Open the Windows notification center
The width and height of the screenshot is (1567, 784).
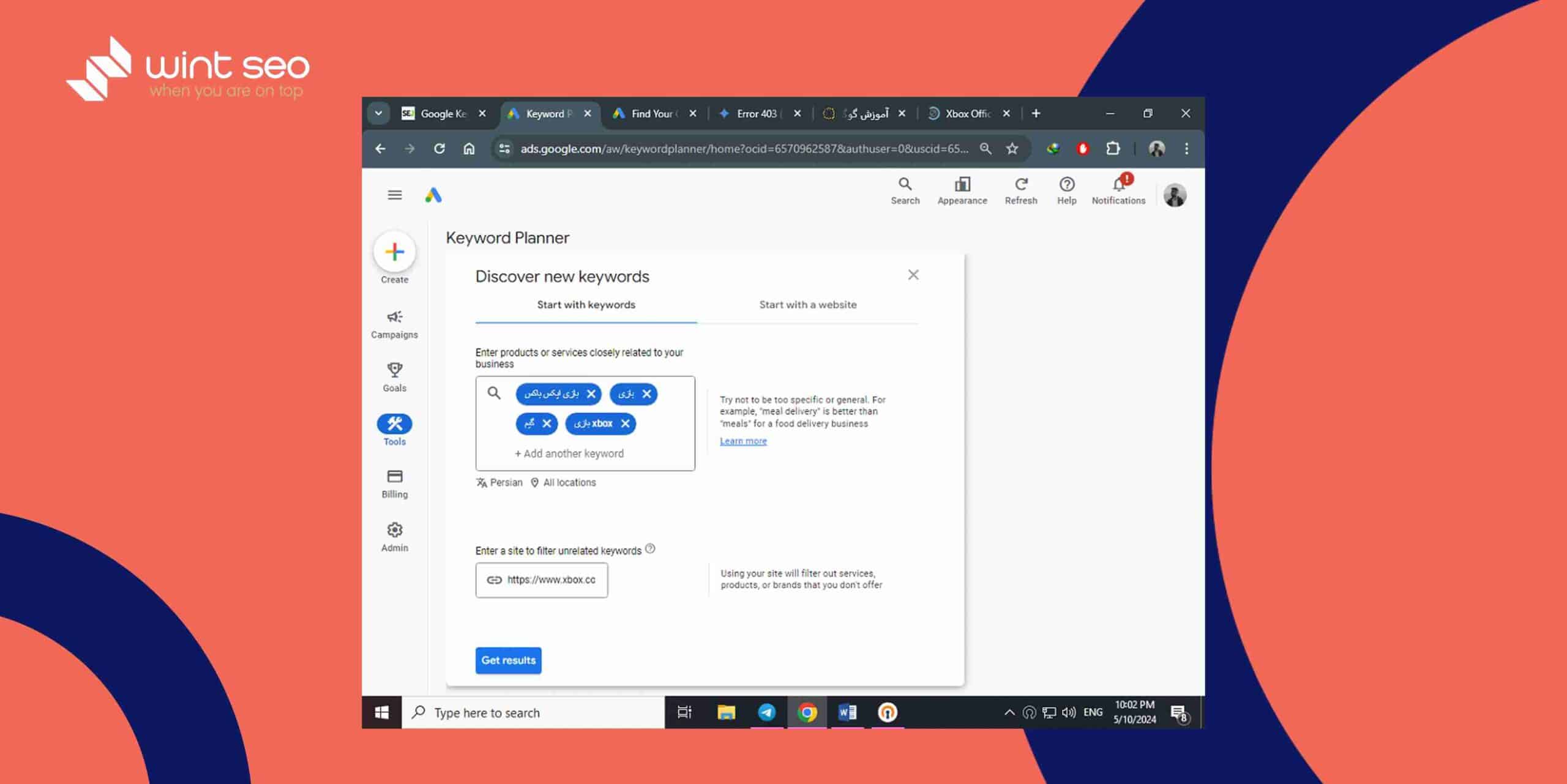coord(1180,714)
